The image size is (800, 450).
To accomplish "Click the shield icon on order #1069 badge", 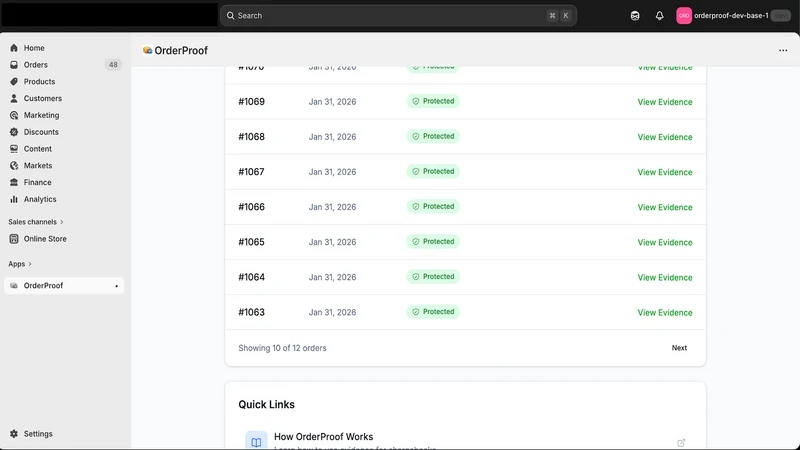I will (x=416, y=102).
